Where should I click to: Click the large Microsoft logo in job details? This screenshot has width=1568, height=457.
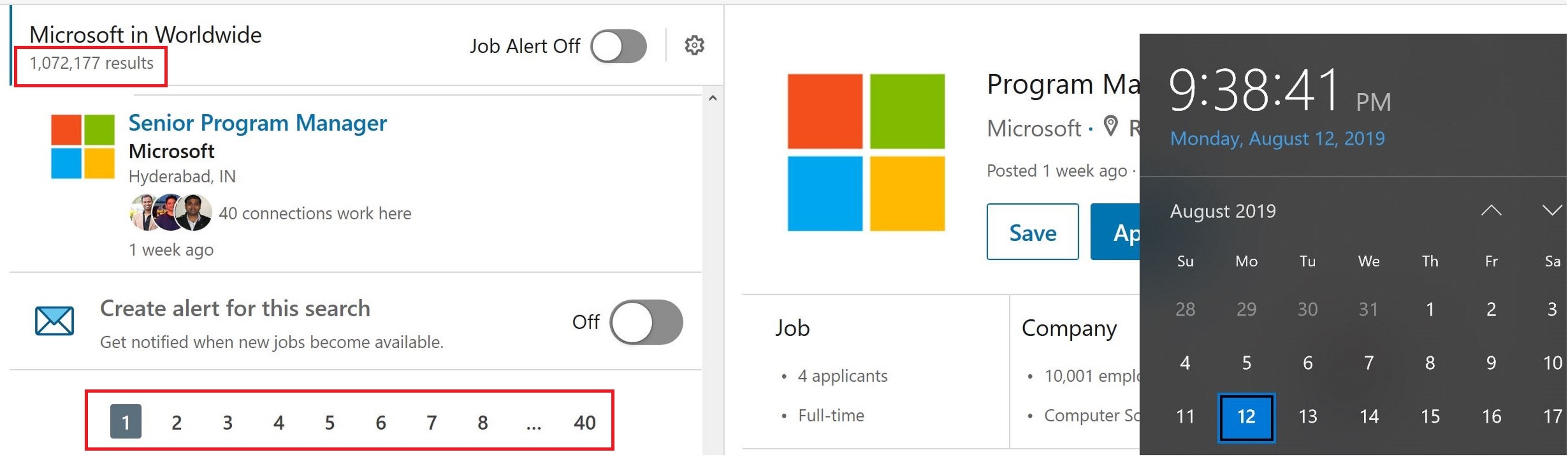click(x=866, y=153)
